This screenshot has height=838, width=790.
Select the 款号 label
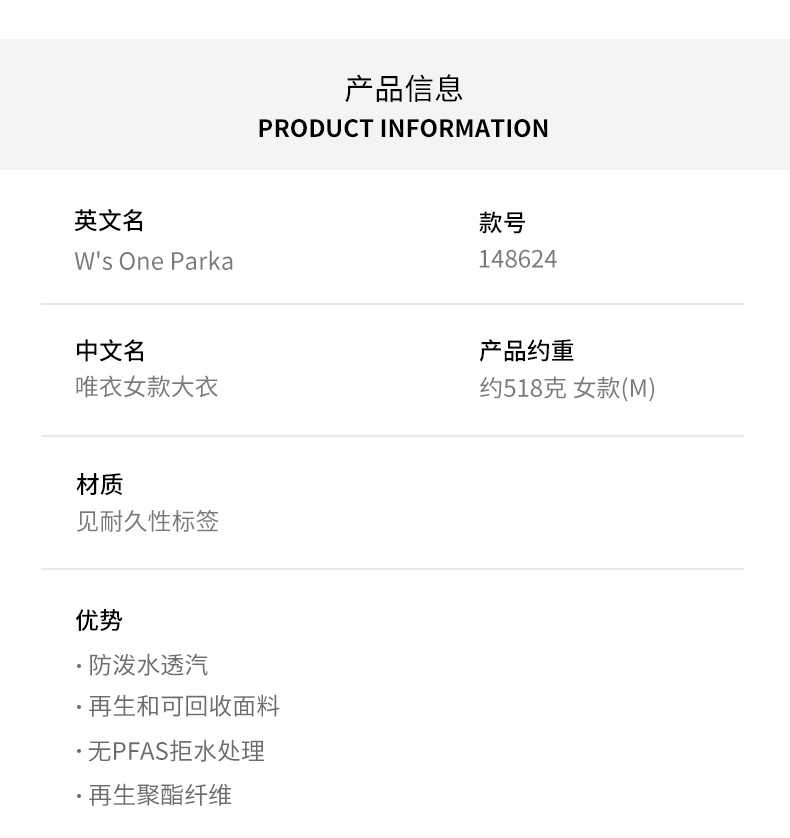click(502, 222)
